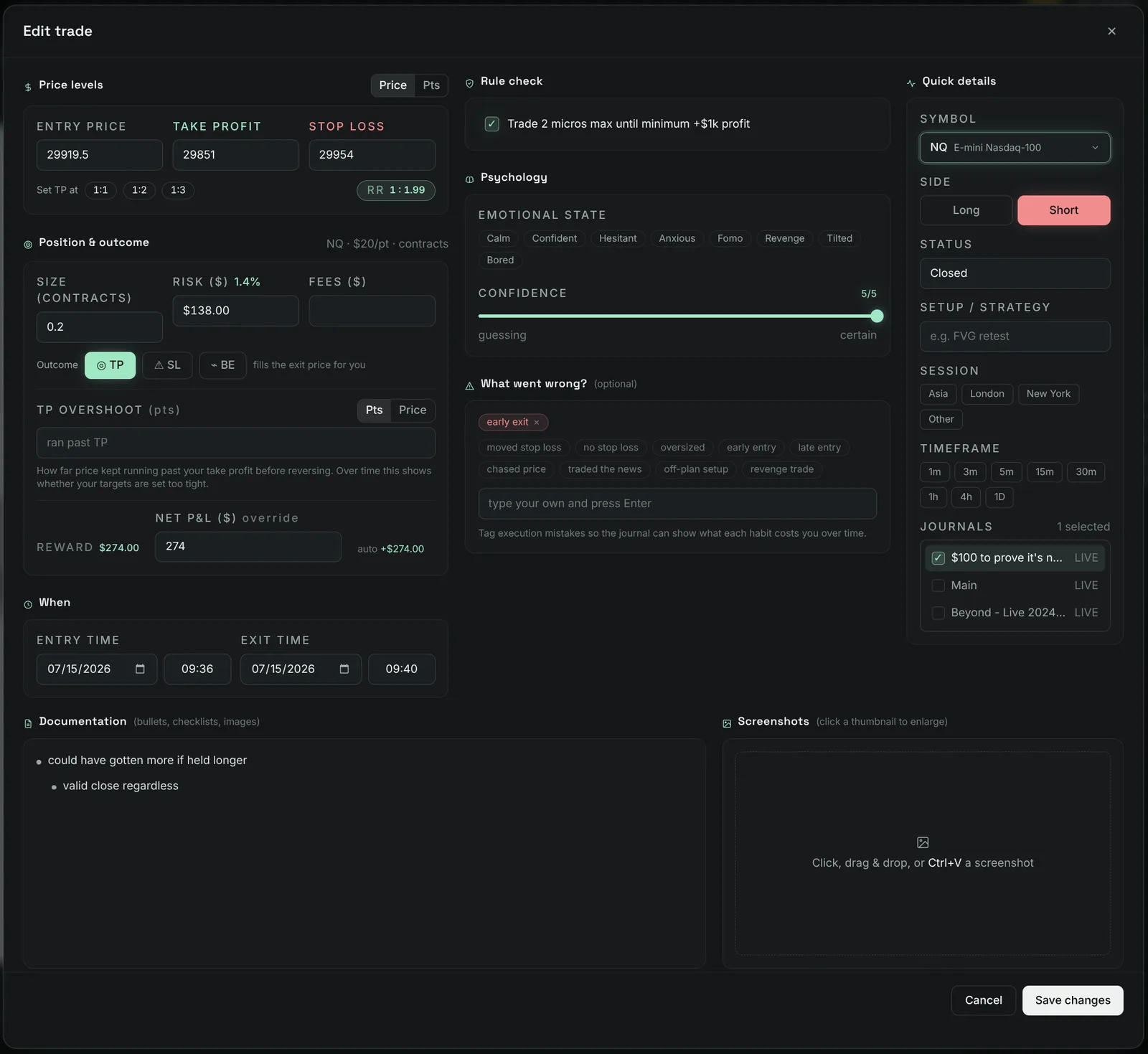
Task: Click the TP overshoot 'ran past TP' field
Action: pos(235,443)
